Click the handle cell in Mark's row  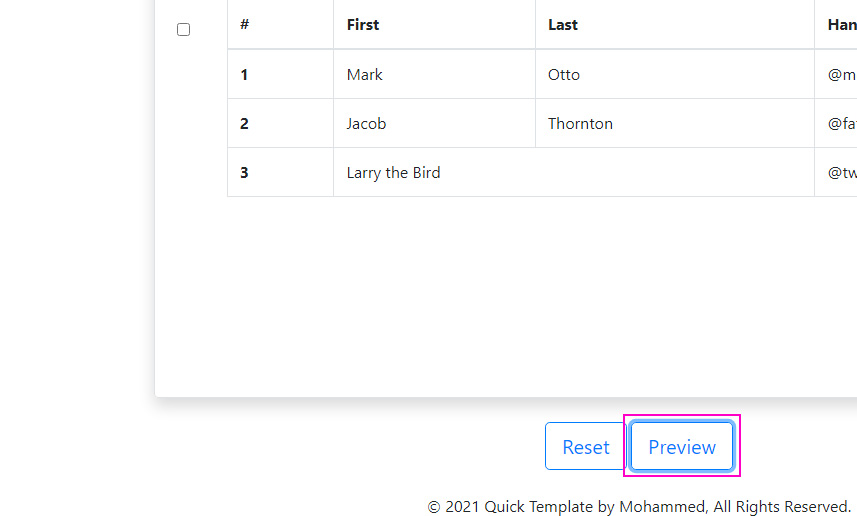point(841,75)
